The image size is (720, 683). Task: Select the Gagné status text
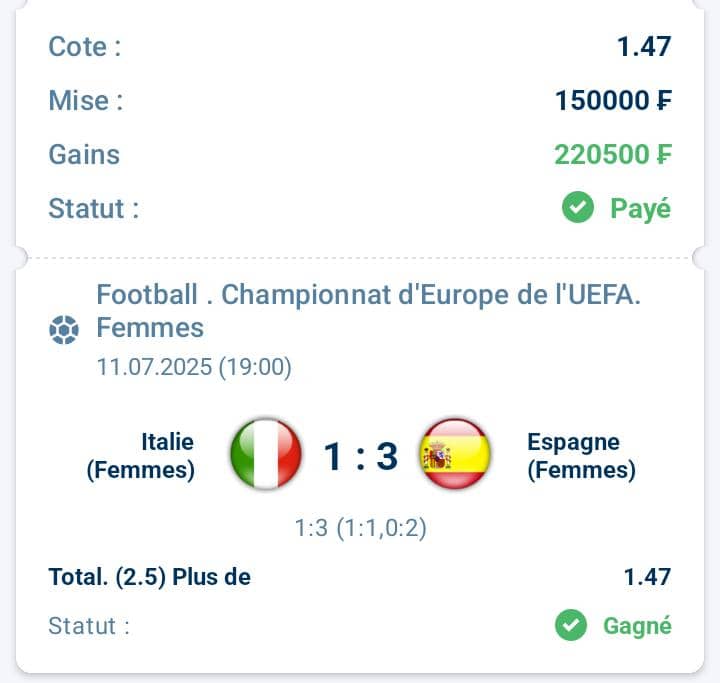637,626
